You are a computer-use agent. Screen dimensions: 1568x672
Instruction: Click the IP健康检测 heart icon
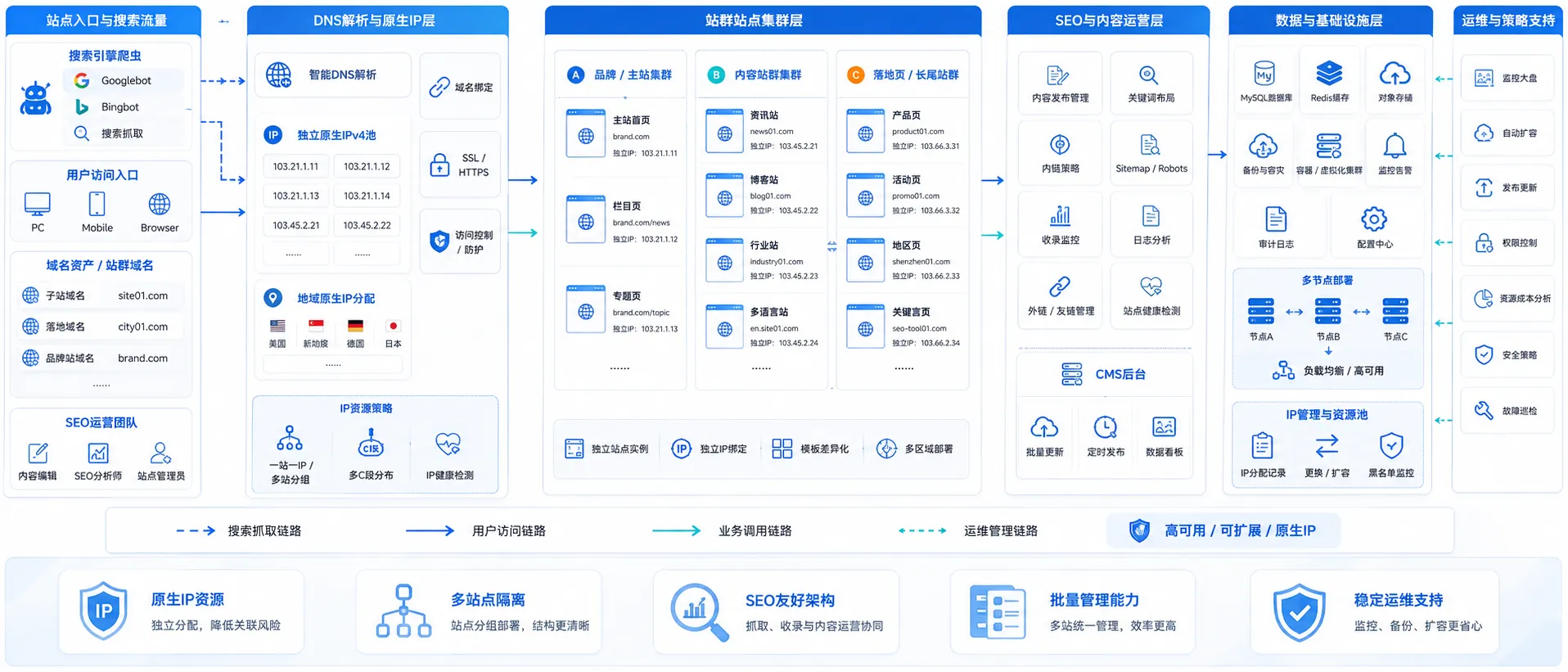coord(448,444)
